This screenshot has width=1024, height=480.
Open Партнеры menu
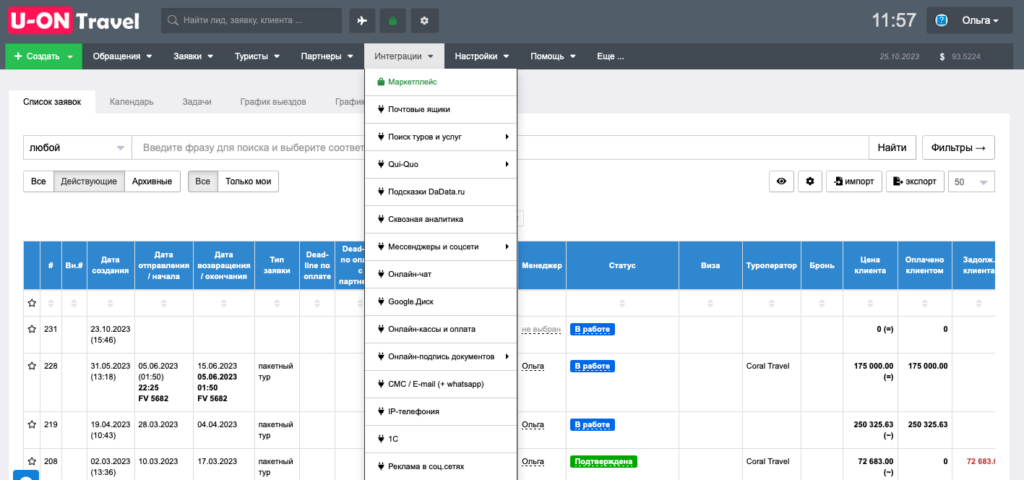pyautogui.click(x=327, y=56)
